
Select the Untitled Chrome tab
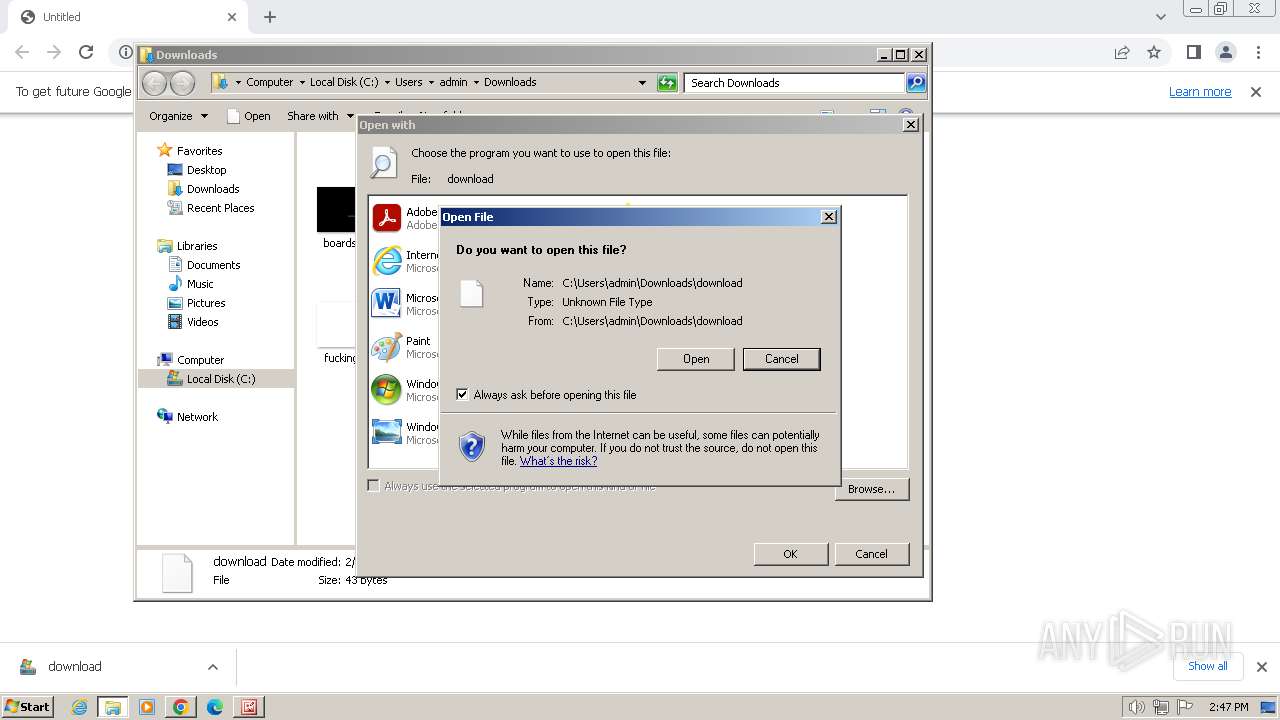pos(126,17)
